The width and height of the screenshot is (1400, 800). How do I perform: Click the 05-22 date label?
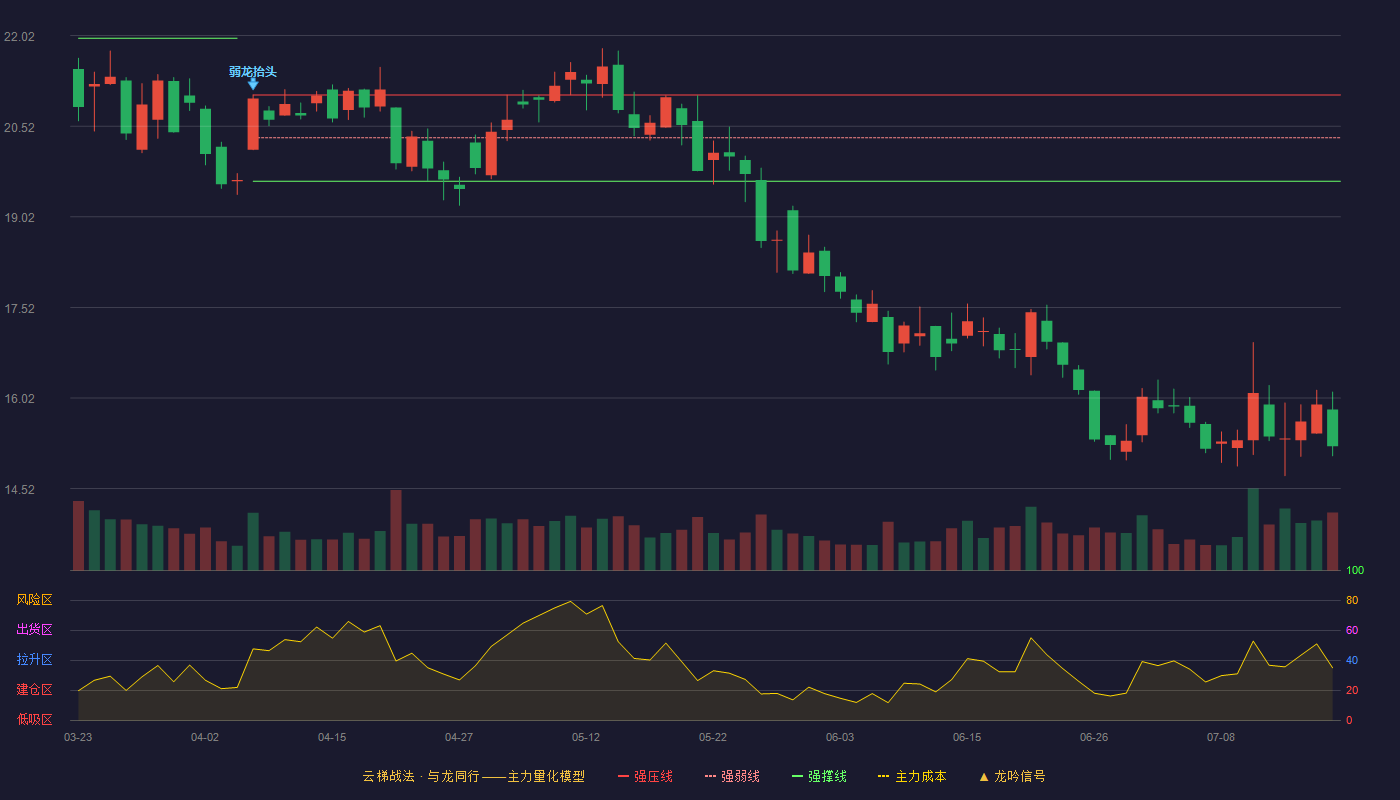(x=713, y=737)
